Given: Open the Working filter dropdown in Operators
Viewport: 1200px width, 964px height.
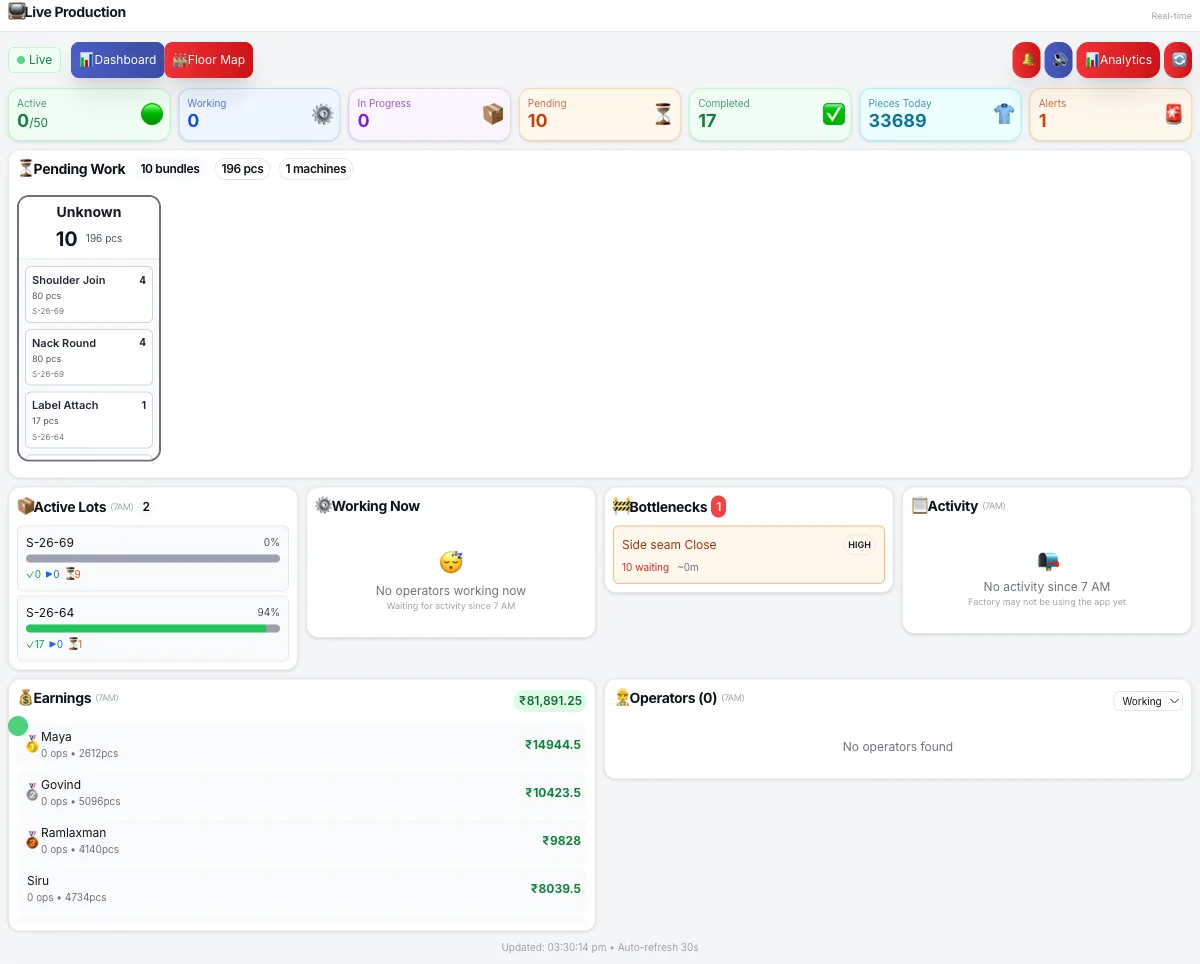Looking at the screenshot, I should tap(1148, 701).
